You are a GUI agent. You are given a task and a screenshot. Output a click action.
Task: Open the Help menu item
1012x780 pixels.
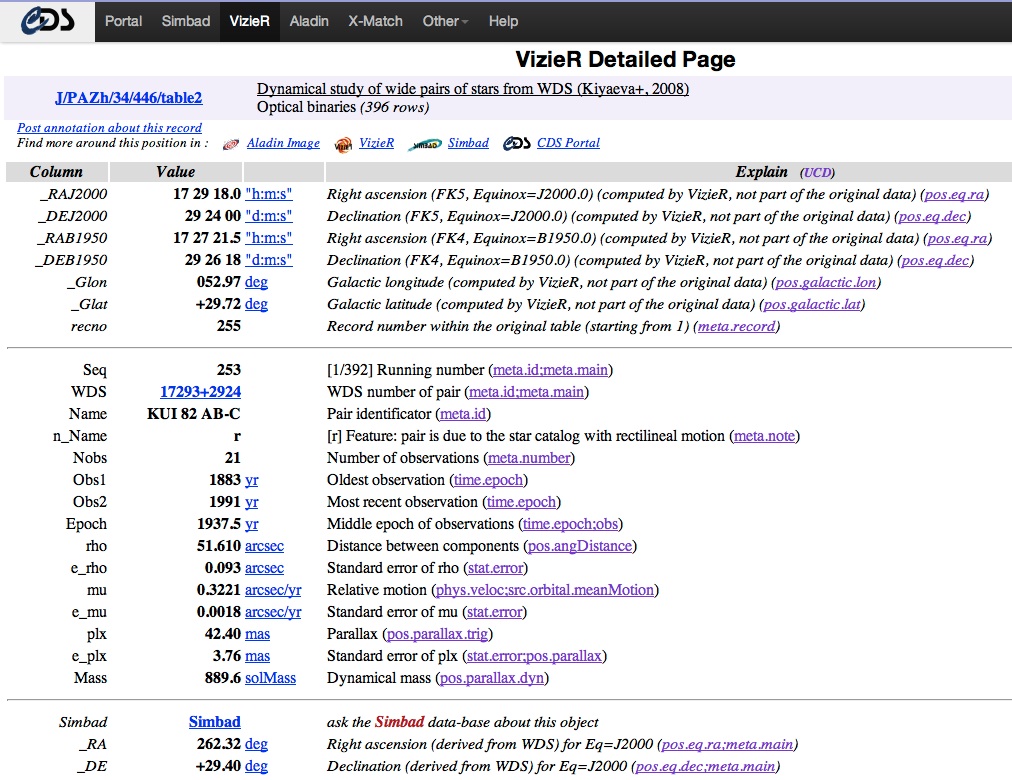503,21
